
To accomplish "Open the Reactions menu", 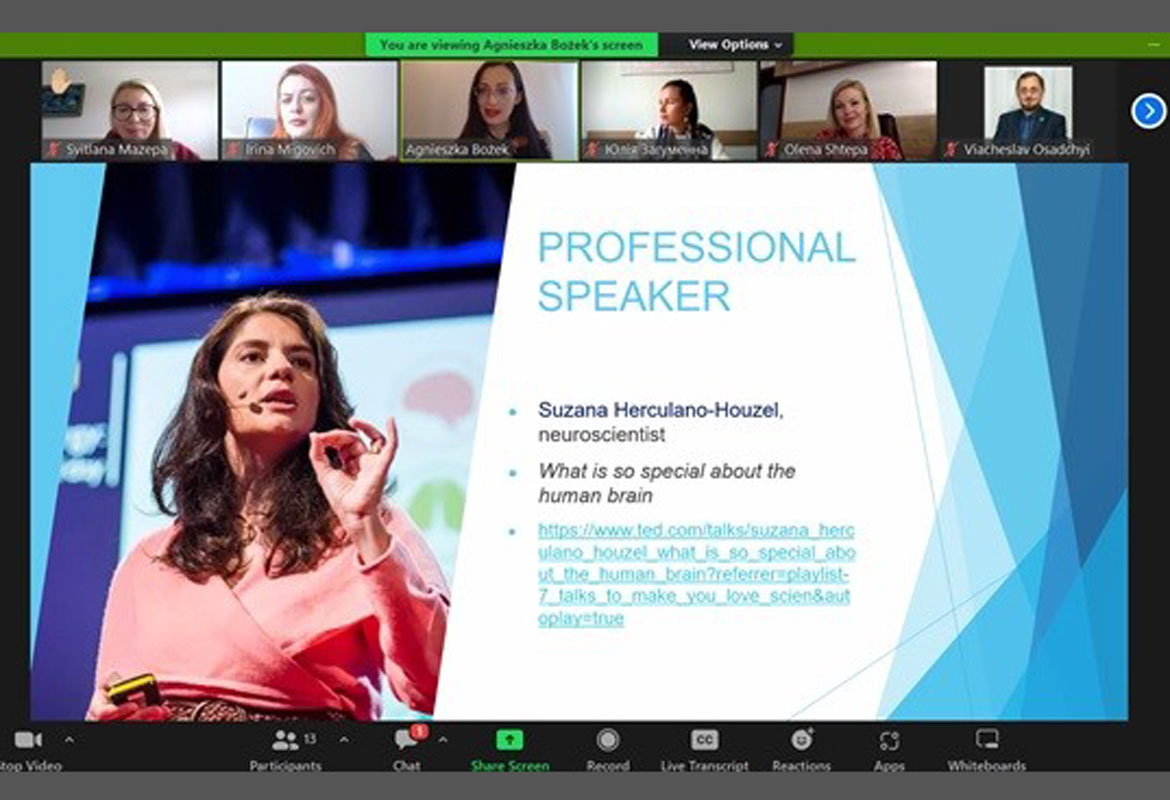I will (801, 750).
